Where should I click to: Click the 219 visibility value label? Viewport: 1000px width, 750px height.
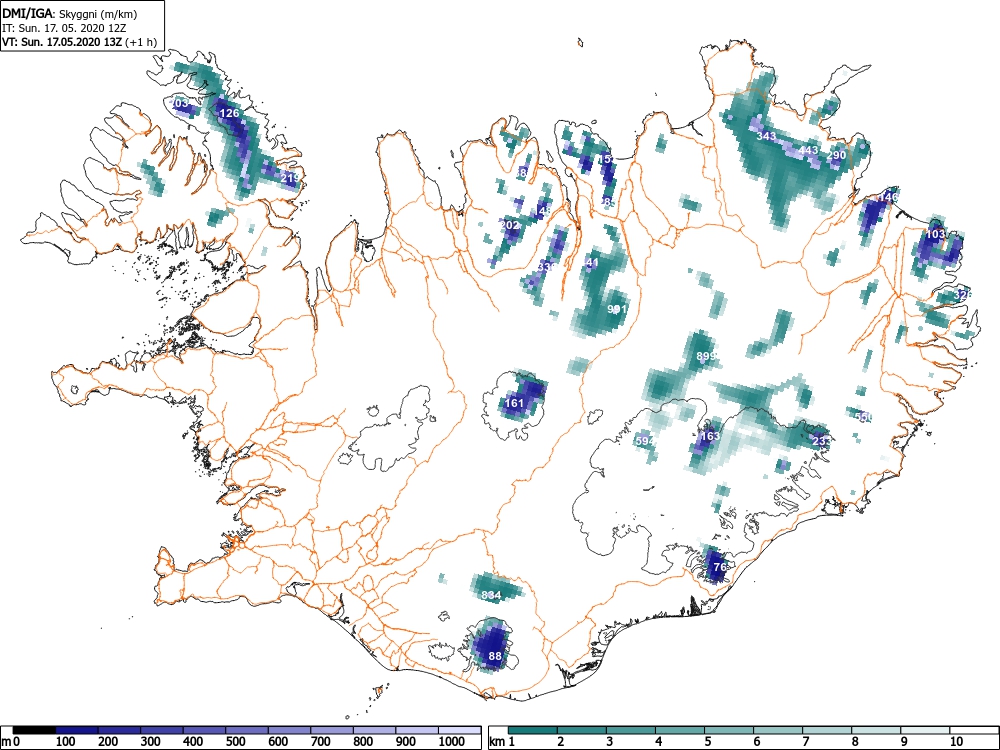(x=290, y=179)
